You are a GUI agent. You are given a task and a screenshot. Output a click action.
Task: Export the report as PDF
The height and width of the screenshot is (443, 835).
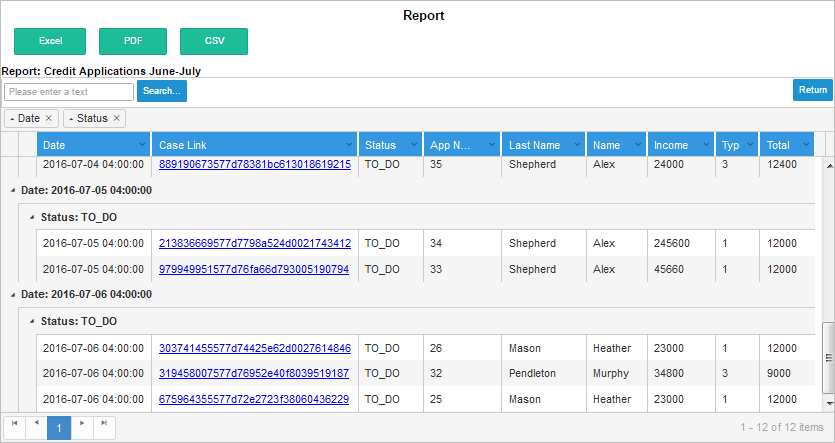tap(132, 41)
